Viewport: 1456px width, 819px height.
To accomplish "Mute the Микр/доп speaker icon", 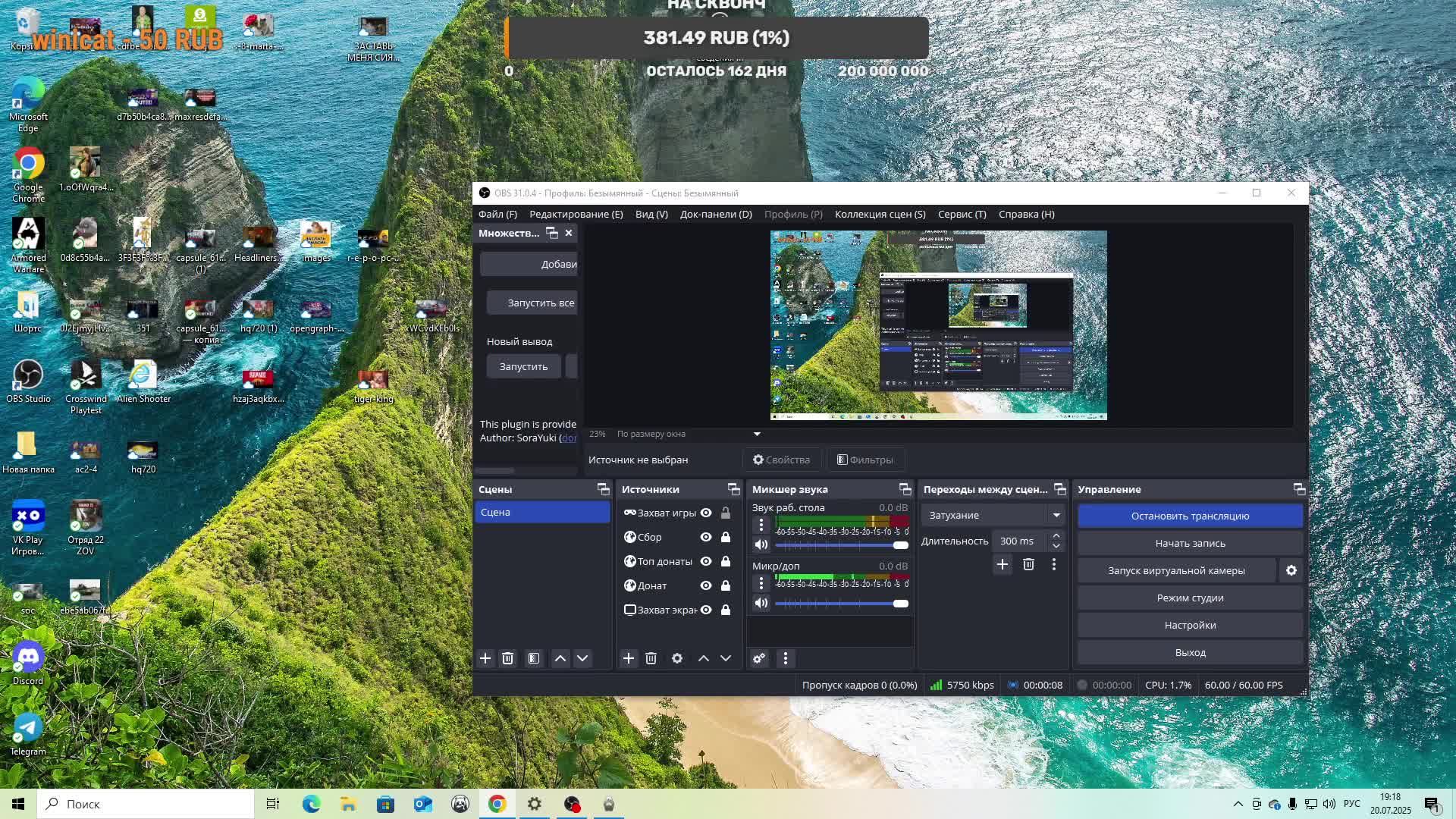I will pyautogui.click(x=761, y=603).
